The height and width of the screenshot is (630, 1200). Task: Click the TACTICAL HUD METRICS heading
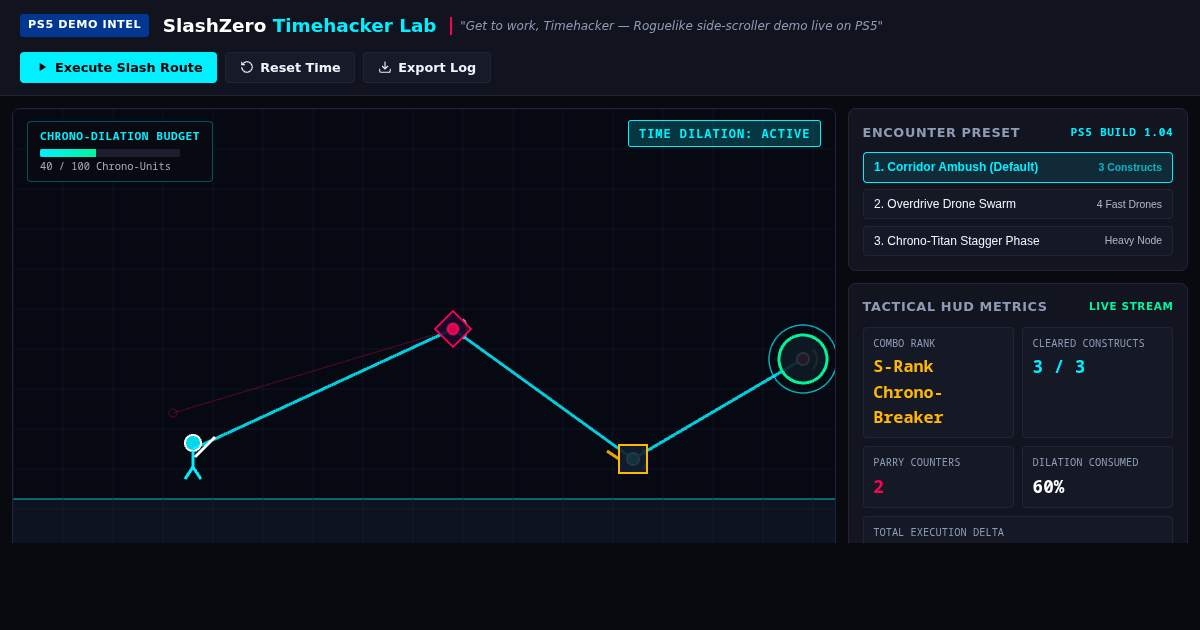(x=955, y=306)
